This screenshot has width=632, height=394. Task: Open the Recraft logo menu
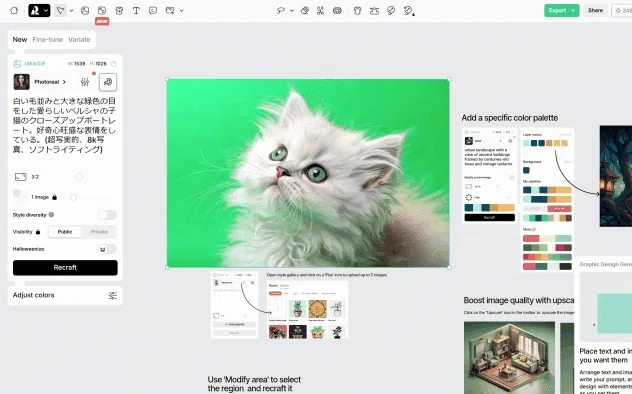click(39, 10)
